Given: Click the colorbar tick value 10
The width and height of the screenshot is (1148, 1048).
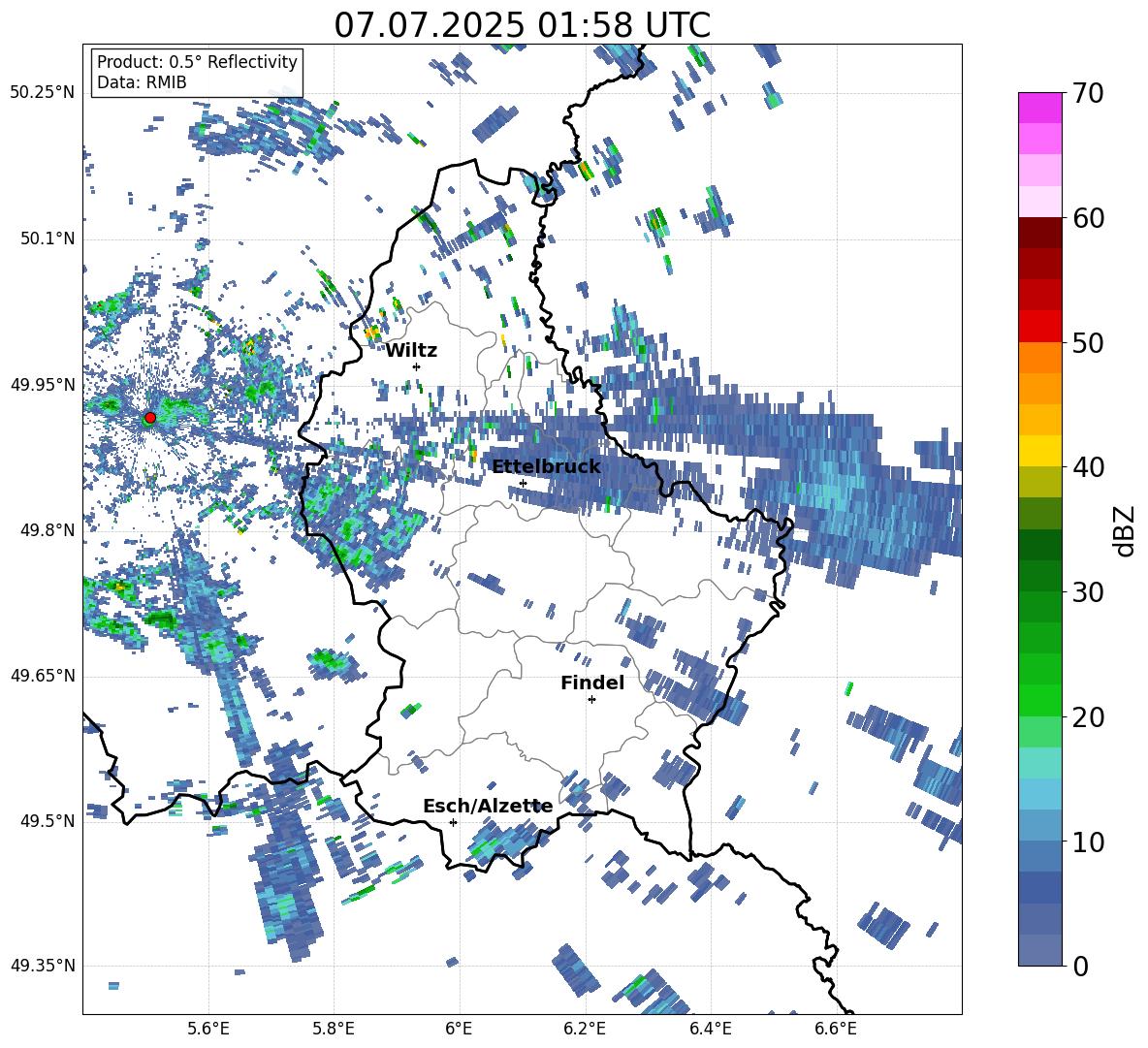Looking at the screenshot, I should click(1088, 842).
